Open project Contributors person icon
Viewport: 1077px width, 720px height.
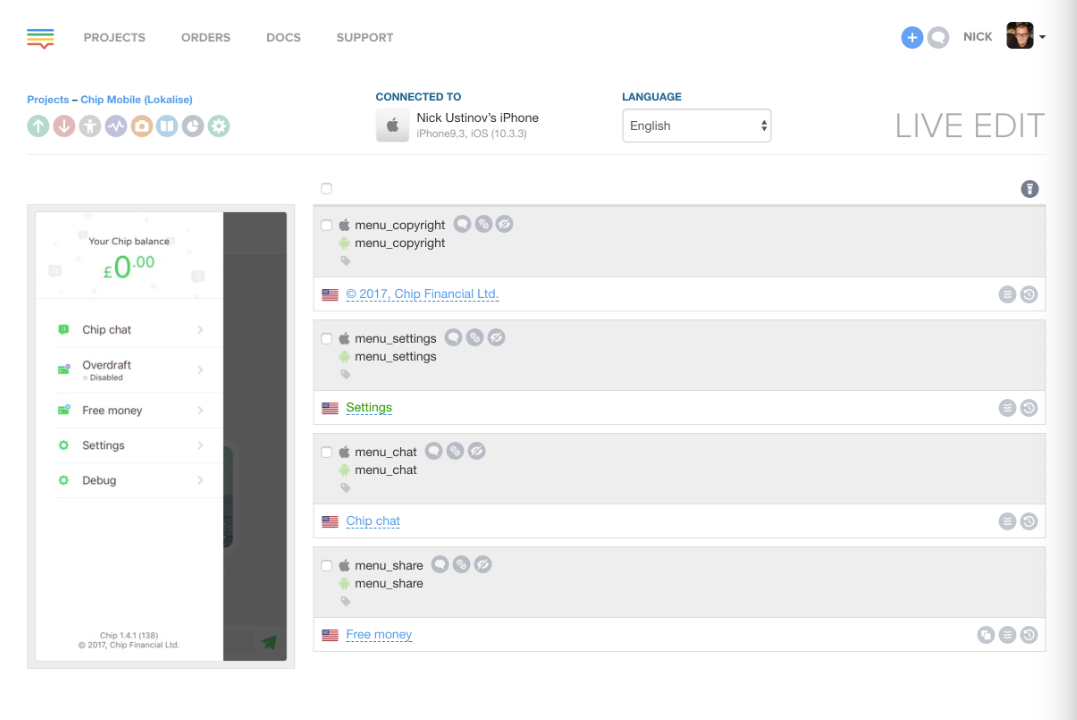pyautogui.click(x=90, y=126)
